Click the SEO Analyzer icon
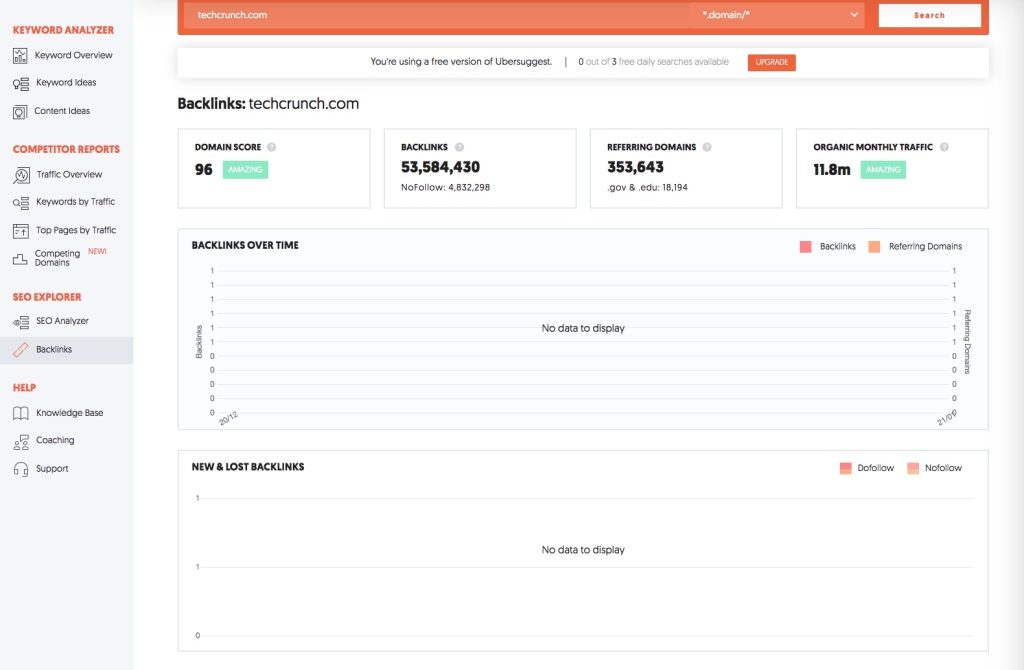The width and height of the screenshot is (1024, 670). click(21, 322)
